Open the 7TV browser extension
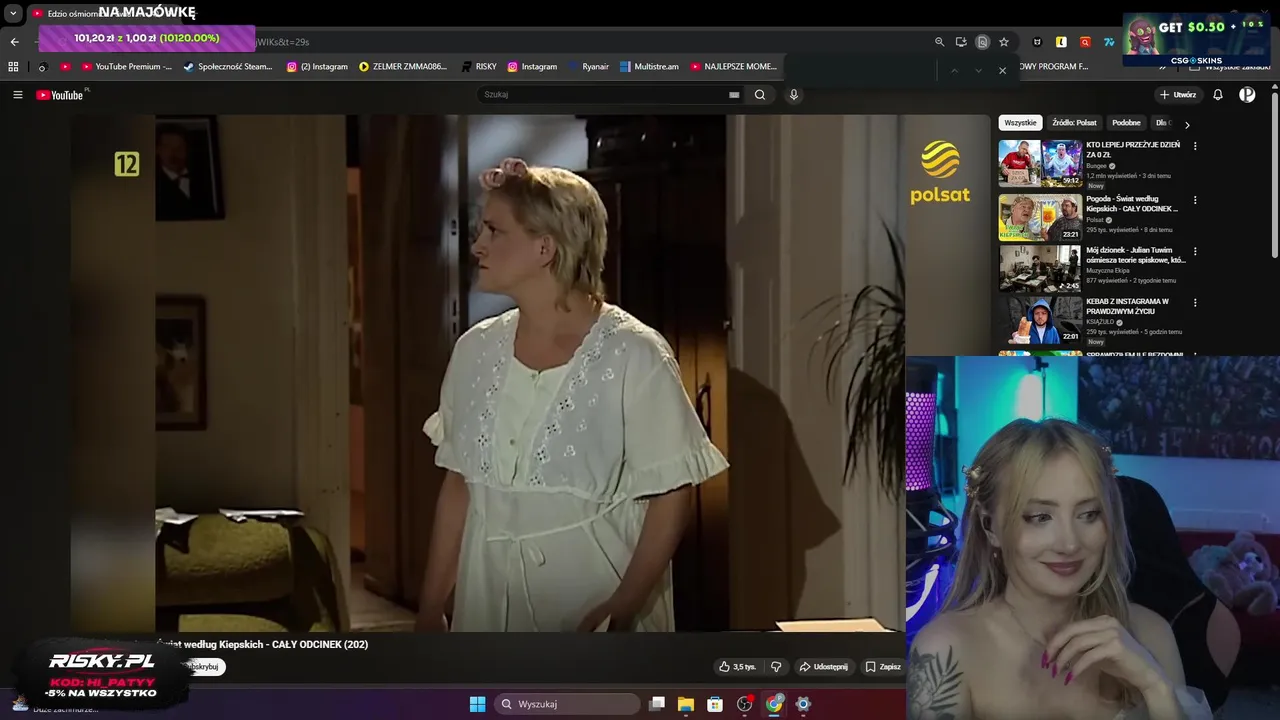1280x720 pixels. [x=1109, y=42]
